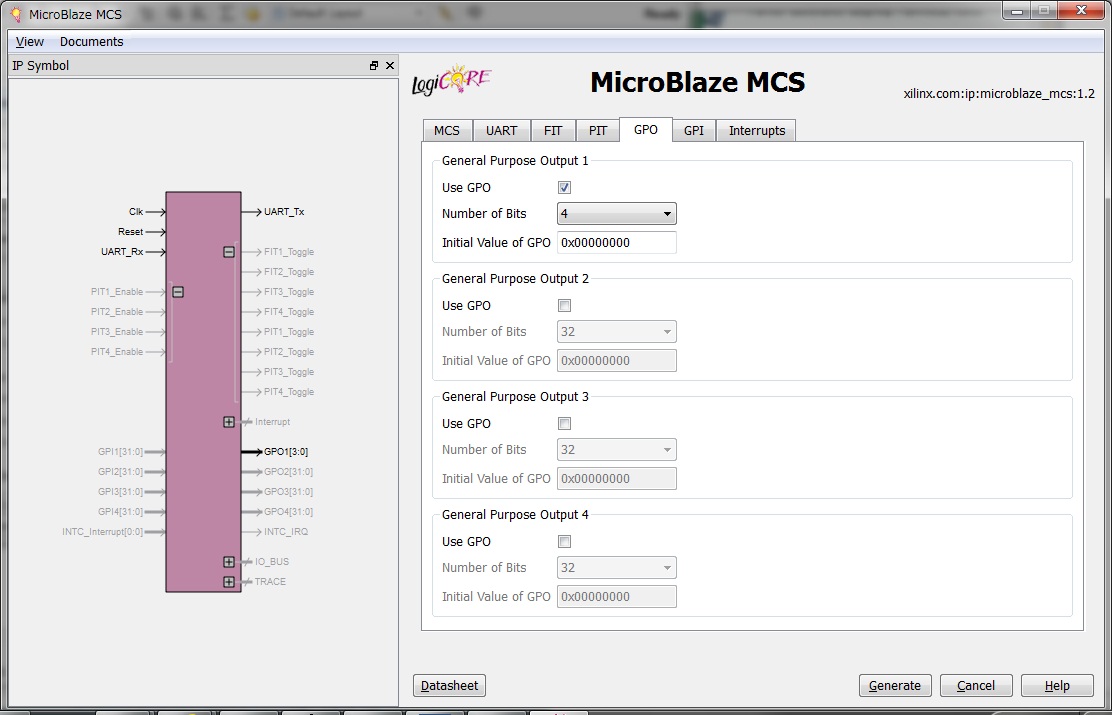This screenshot has height=715, width=1112.
Task: Switch to the FIT tab
Action: coord(553,131)
